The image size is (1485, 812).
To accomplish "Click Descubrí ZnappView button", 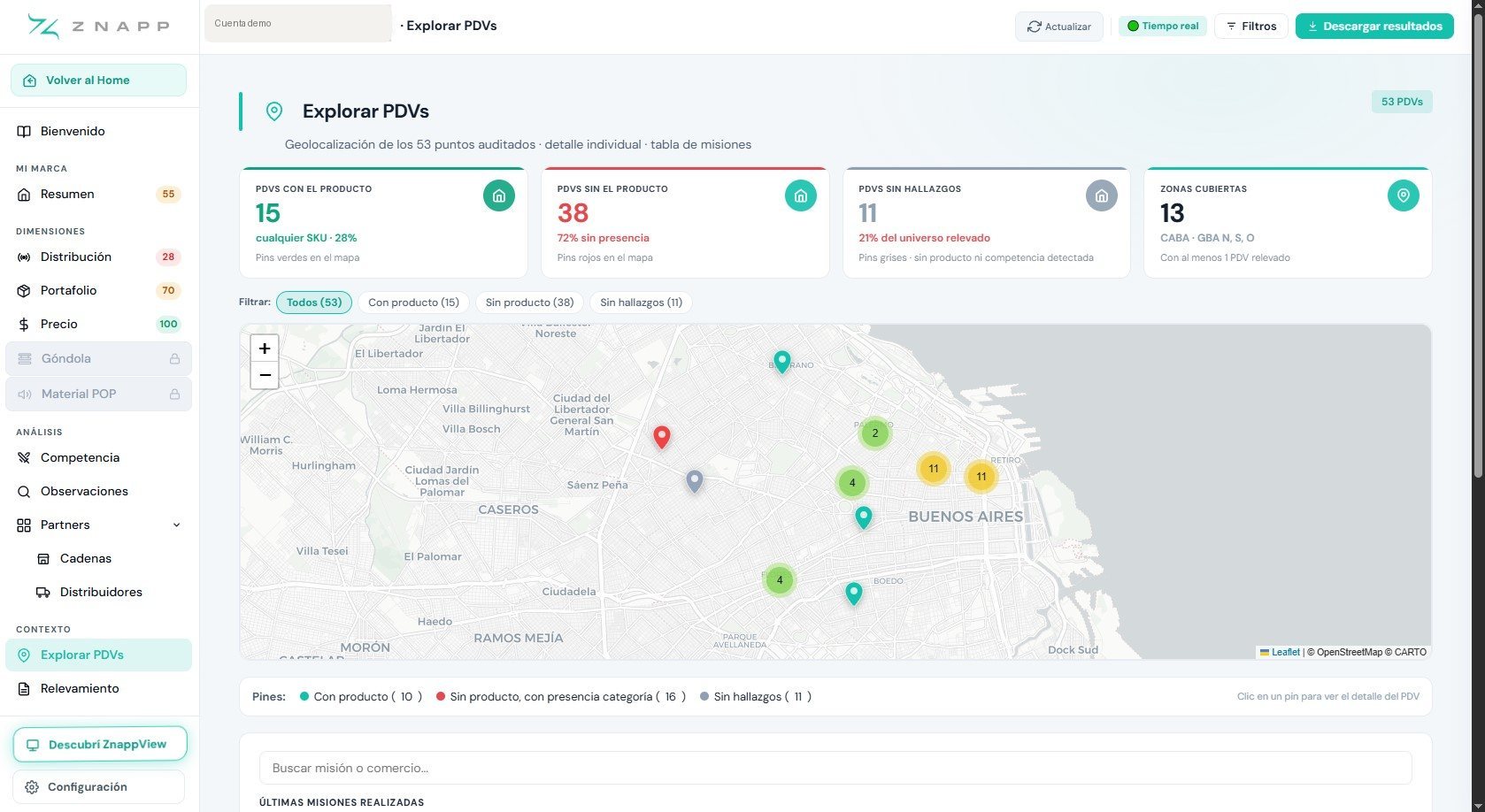I will [x=100, y=744].
